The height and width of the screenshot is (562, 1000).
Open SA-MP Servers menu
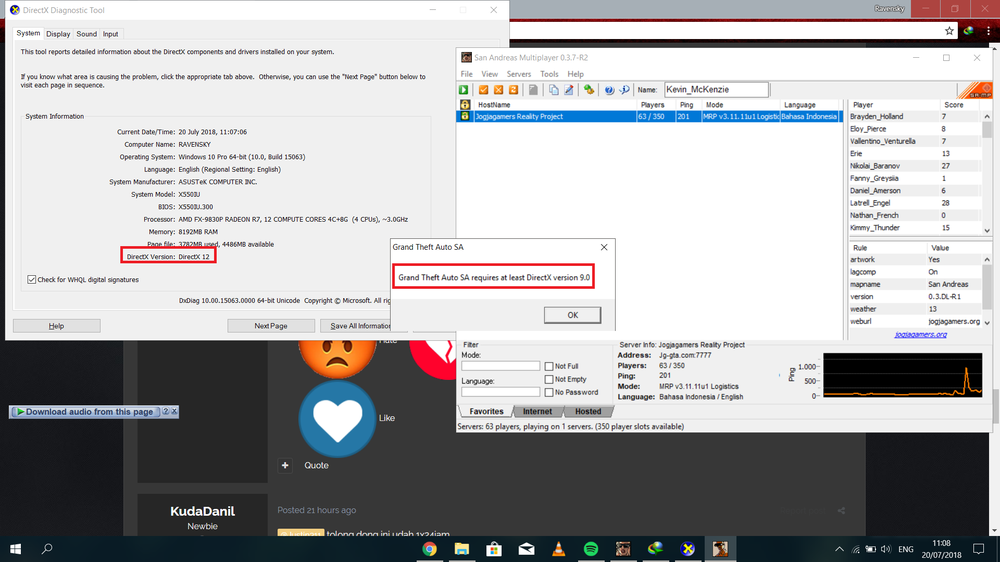point(518,74)
